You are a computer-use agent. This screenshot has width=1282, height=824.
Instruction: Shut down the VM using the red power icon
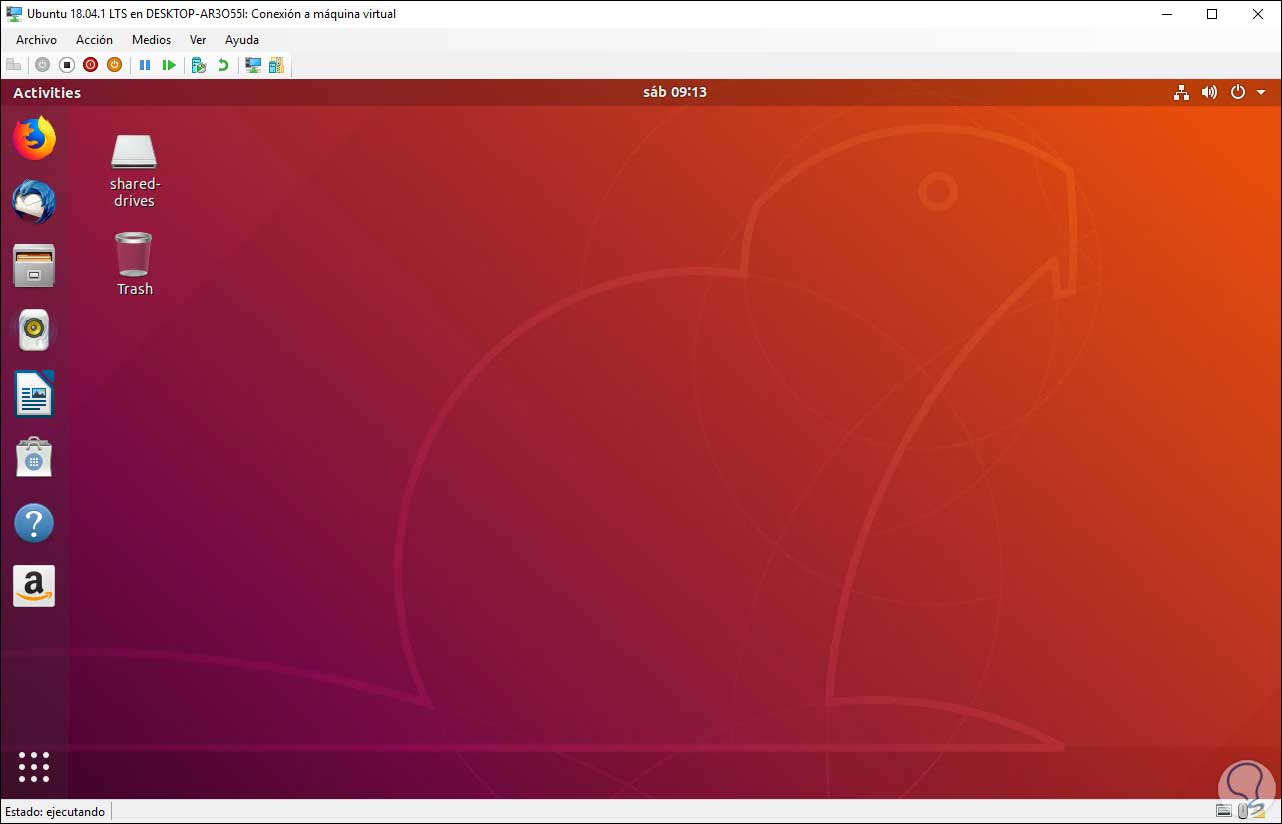(x=90, y=65)
